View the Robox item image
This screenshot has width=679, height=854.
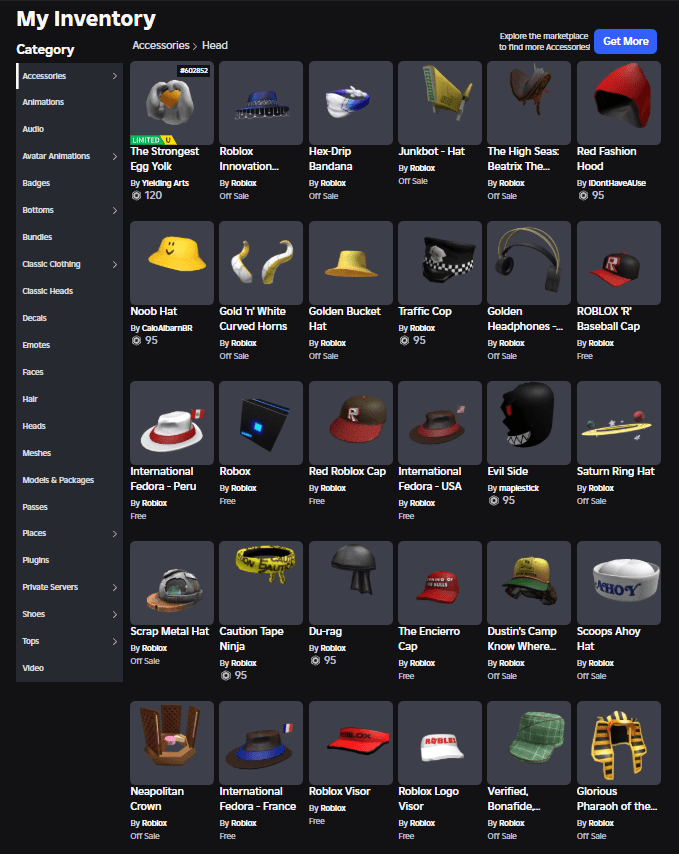(x=261, y=423)
